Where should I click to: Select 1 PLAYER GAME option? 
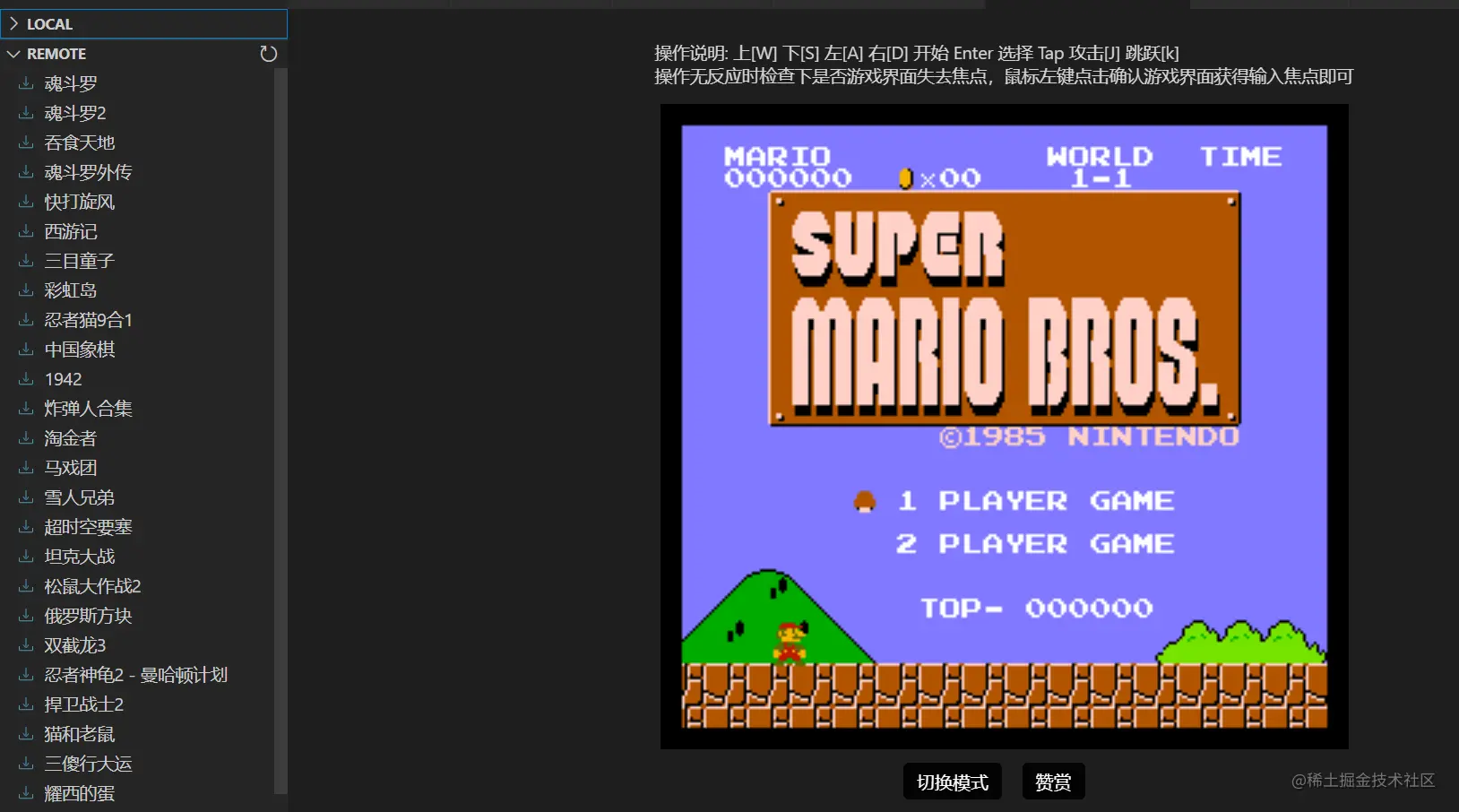point(1035,501)
